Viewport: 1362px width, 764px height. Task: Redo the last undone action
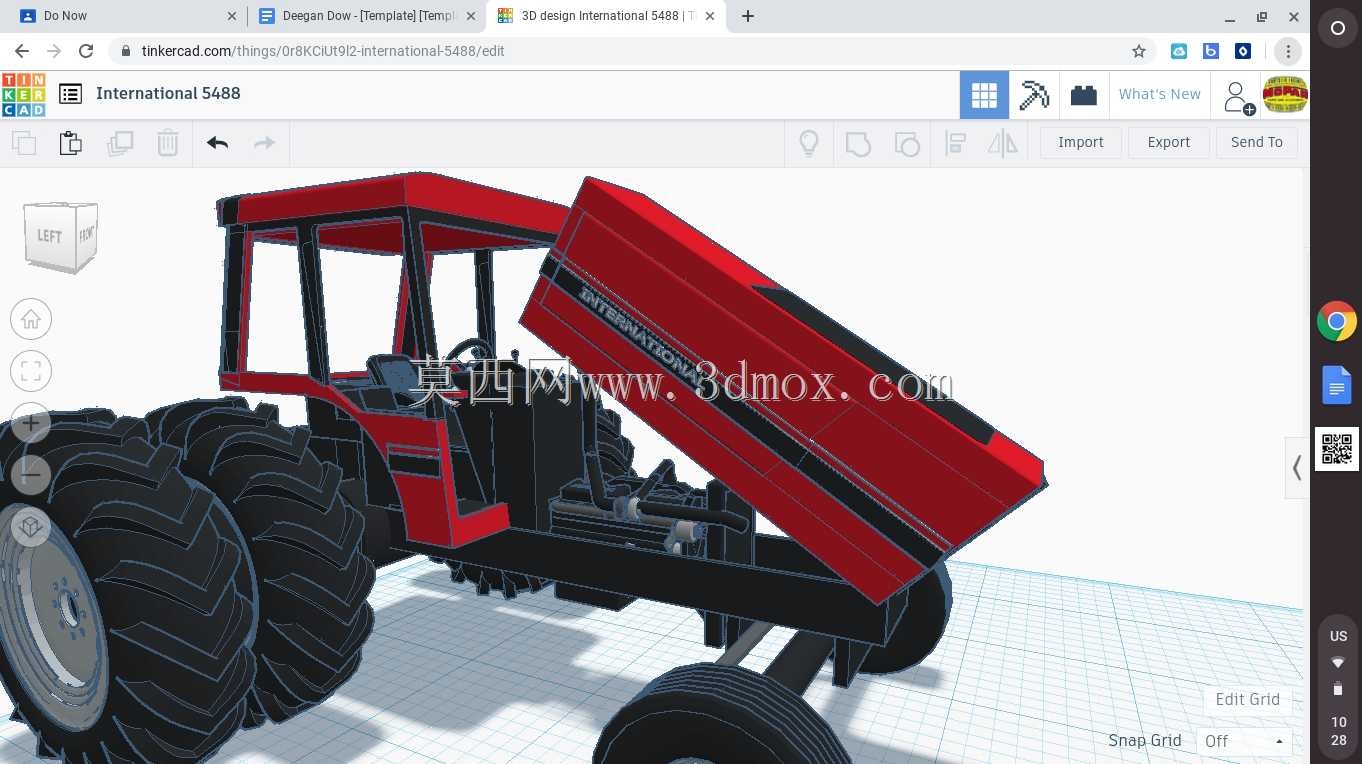pos(264,143)
